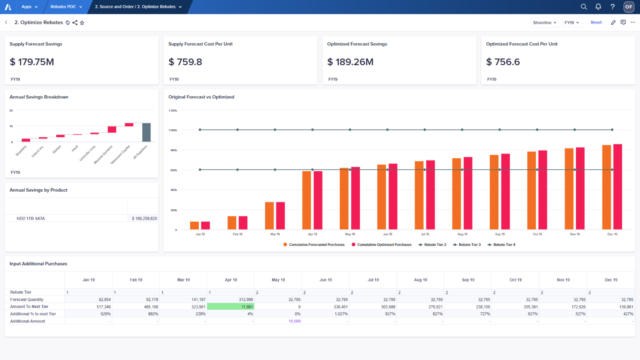Click the Additional % to next Tier row label
The width and height of the screenshot is (640, 360).
click(x=33, y=314)
